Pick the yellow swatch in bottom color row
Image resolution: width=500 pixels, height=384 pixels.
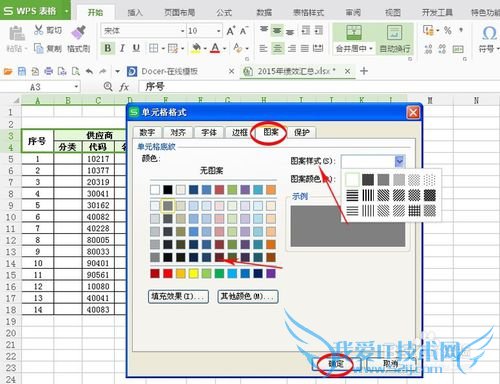click(x=193, y=274)
